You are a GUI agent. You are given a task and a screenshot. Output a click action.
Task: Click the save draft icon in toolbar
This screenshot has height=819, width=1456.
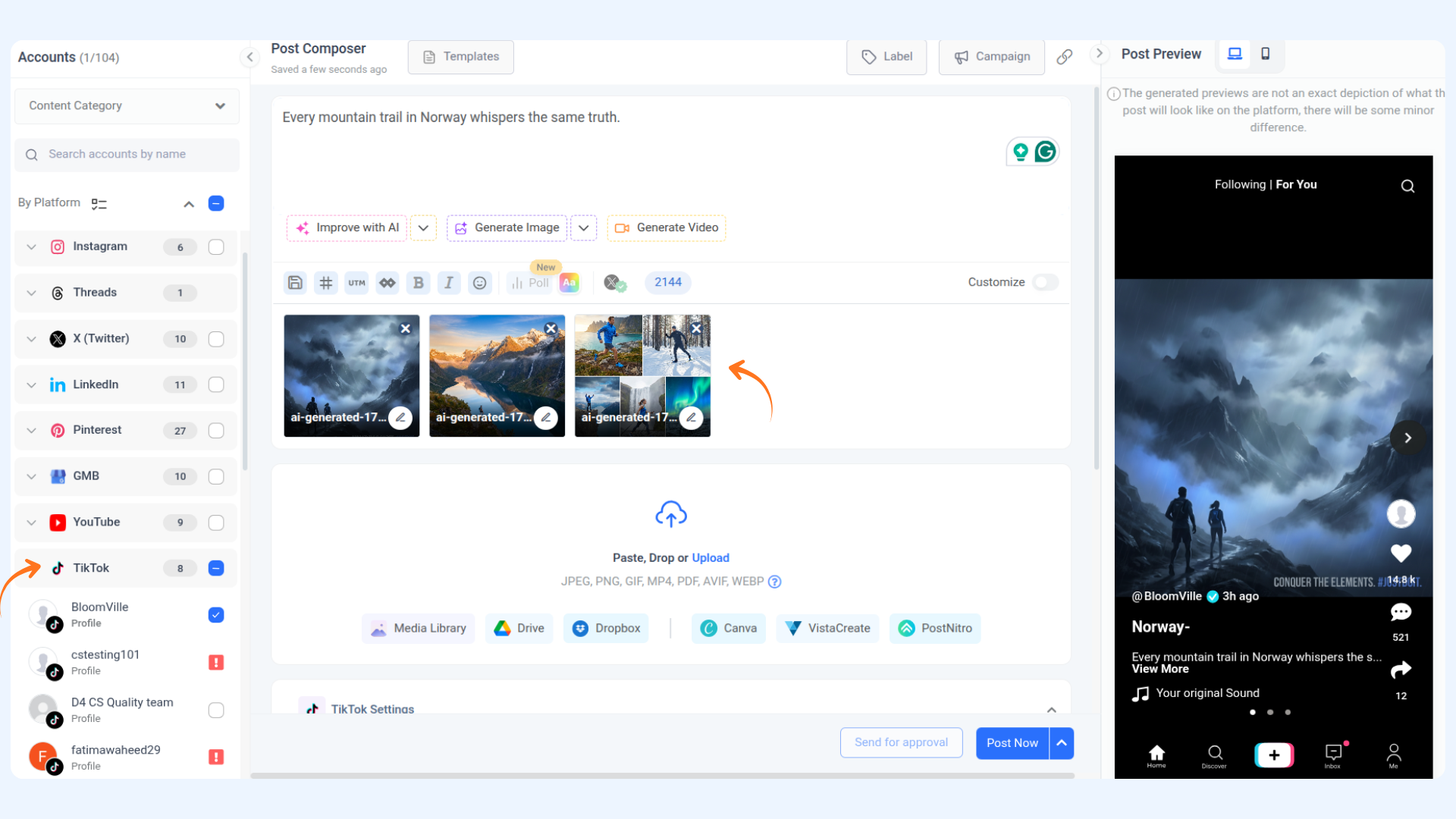pos(295,283)
